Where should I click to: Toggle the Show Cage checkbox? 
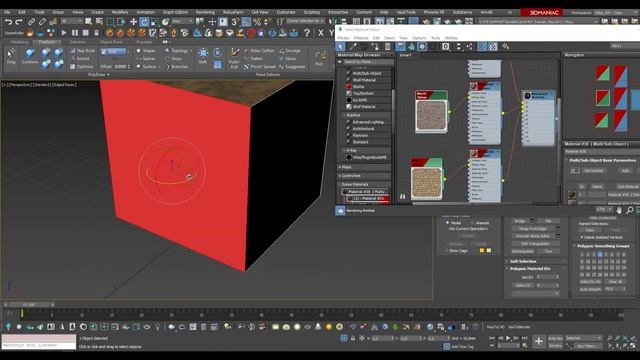pos(446,251)
